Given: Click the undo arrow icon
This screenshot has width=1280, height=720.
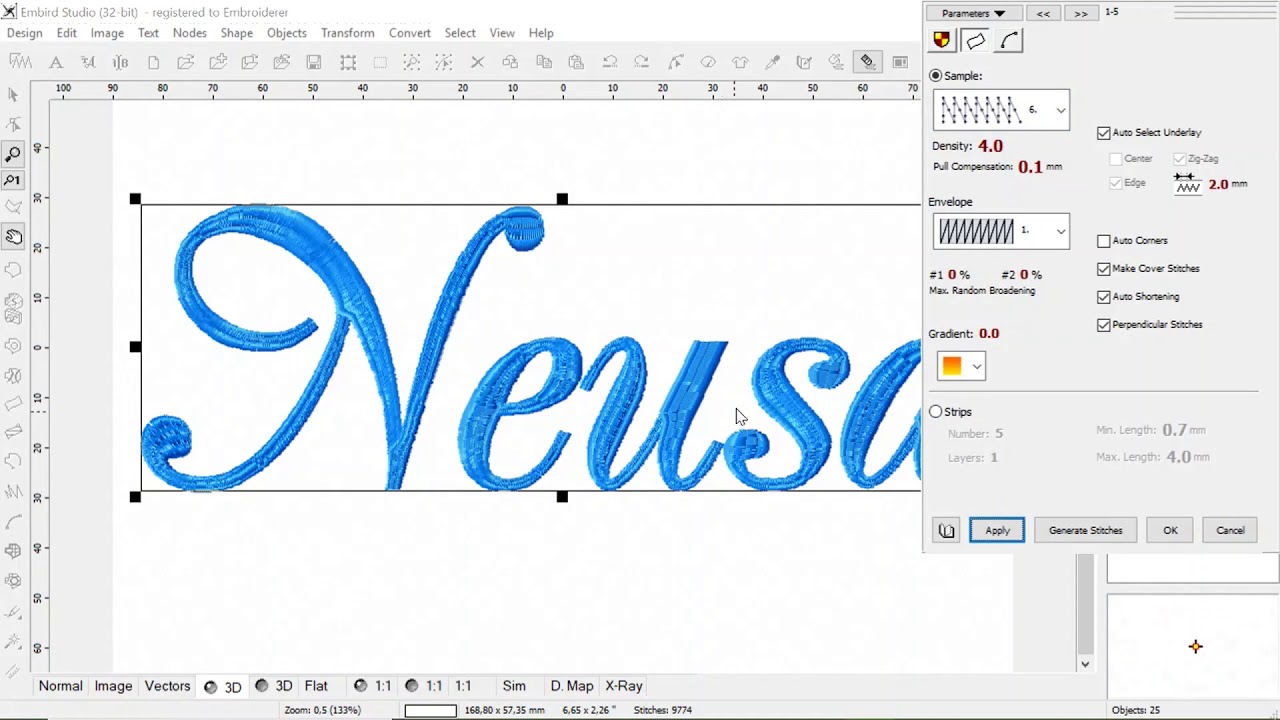Looking at the screenshot, I should coord(609,62).
